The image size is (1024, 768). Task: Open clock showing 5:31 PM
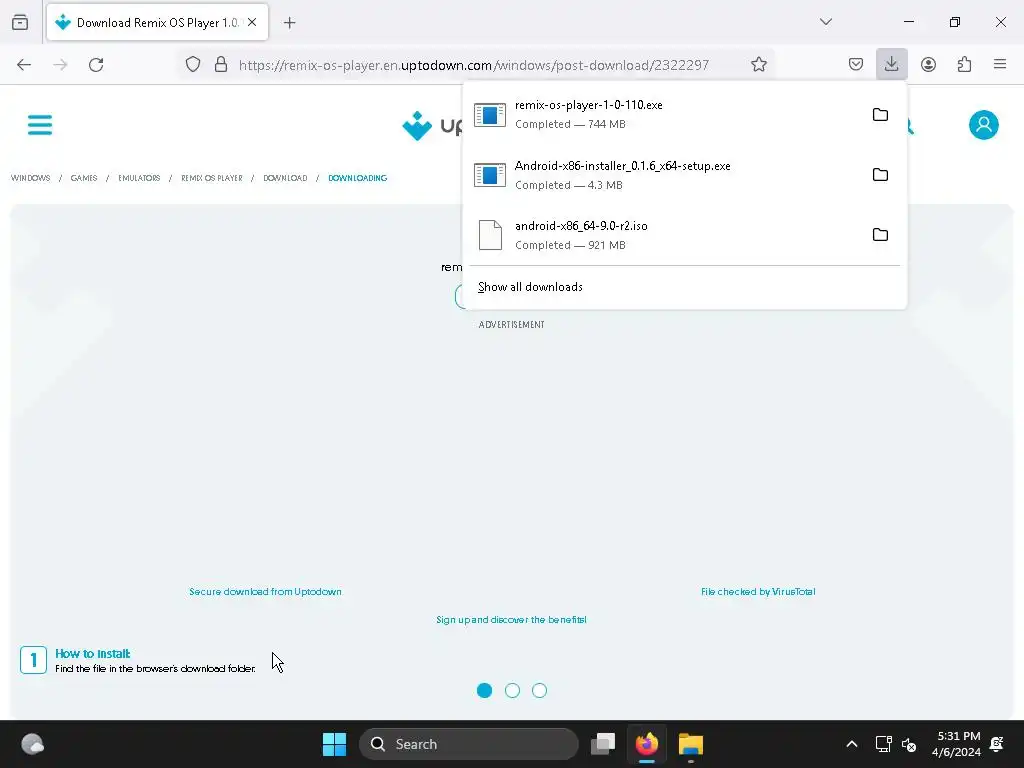click(x=956, y=744)
